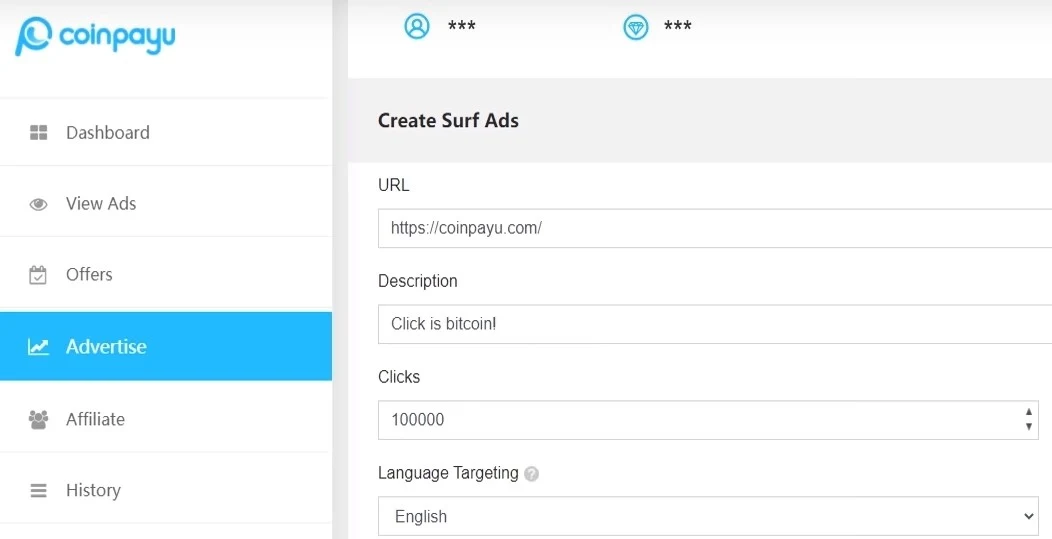This screenshot has width=1052, height=539.
Task: Open the Dashboard menu item
Action: point(166,133)
